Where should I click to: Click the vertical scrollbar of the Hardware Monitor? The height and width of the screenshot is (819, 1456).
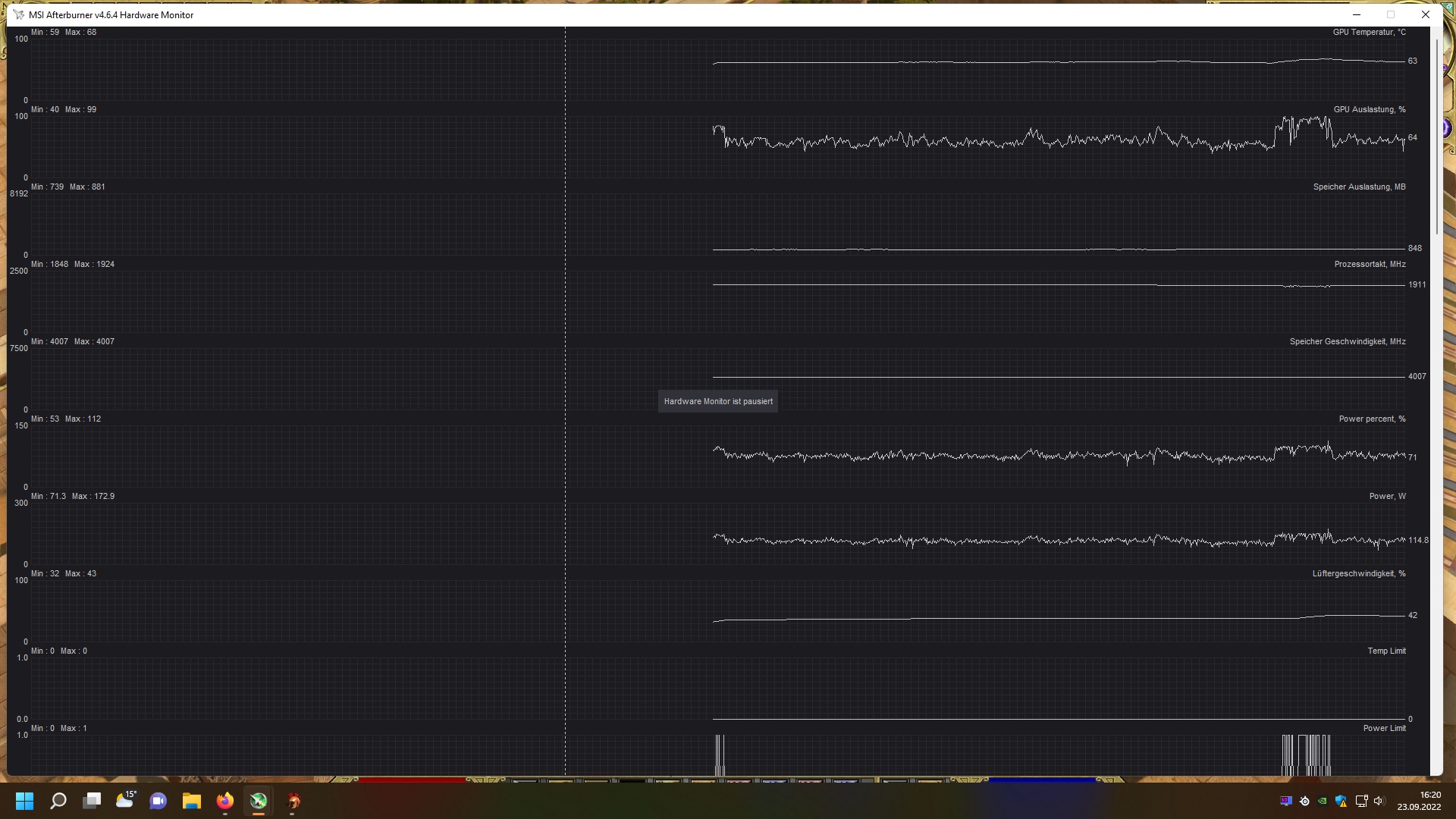click(1436, 136)
